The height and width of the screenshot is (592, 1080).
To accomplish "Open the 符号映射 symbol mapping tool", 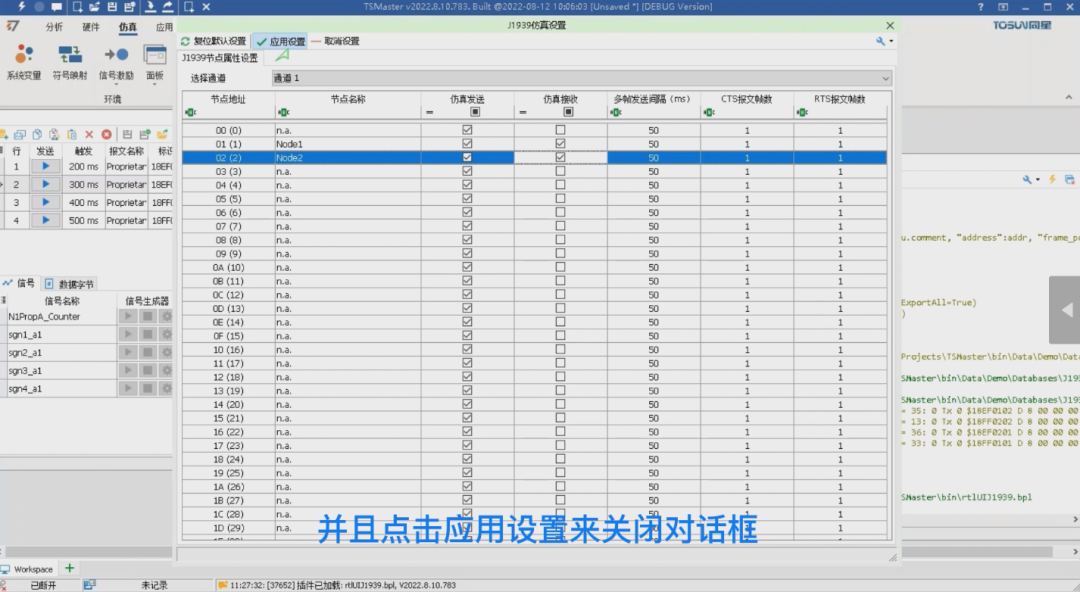I will point(70,61).
